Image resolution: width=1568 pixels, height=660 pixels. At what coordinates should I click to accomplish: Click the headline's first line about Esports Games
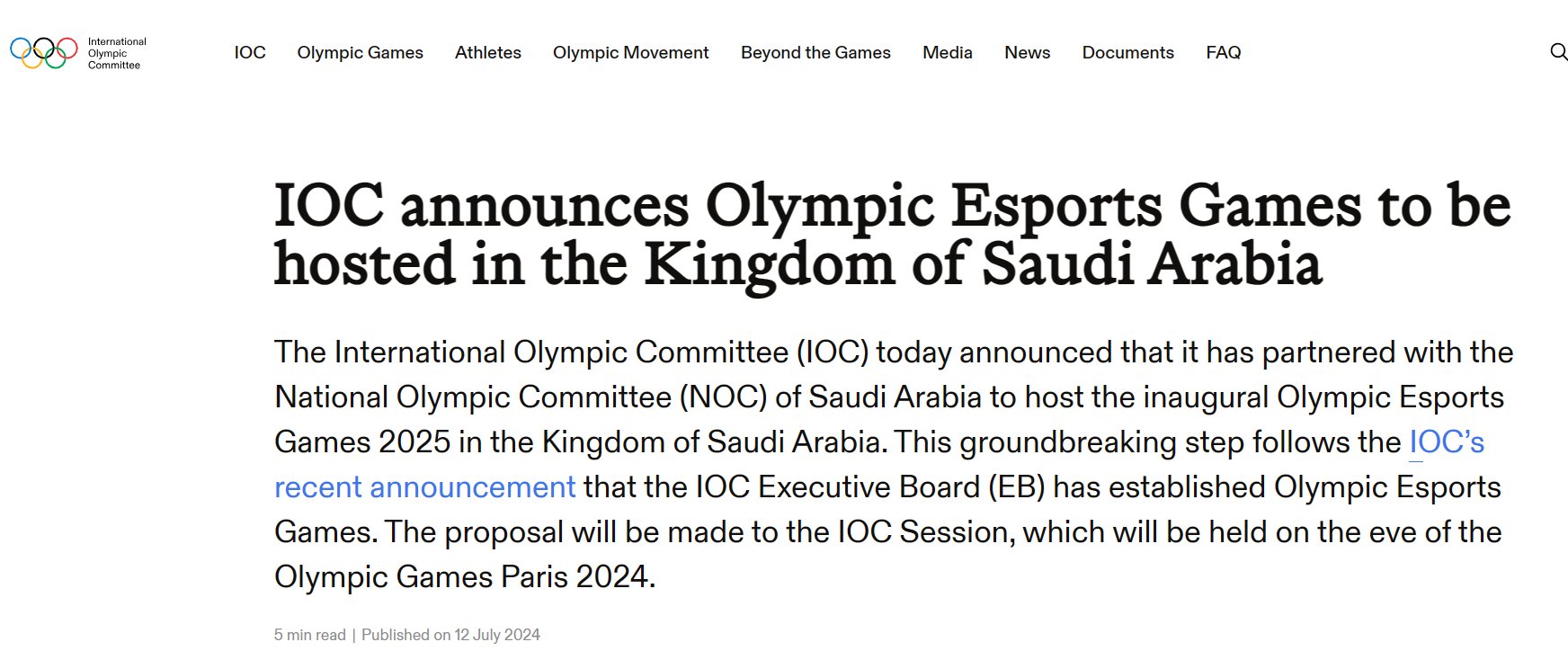(x=891, y=206)
